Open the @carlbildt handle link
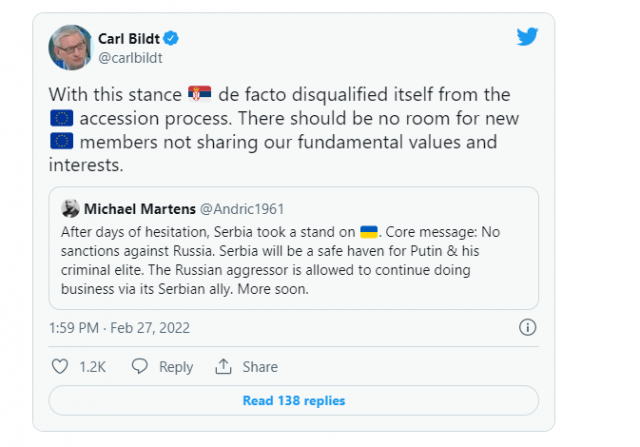640x447 pixels. click(x=130, y=58)
